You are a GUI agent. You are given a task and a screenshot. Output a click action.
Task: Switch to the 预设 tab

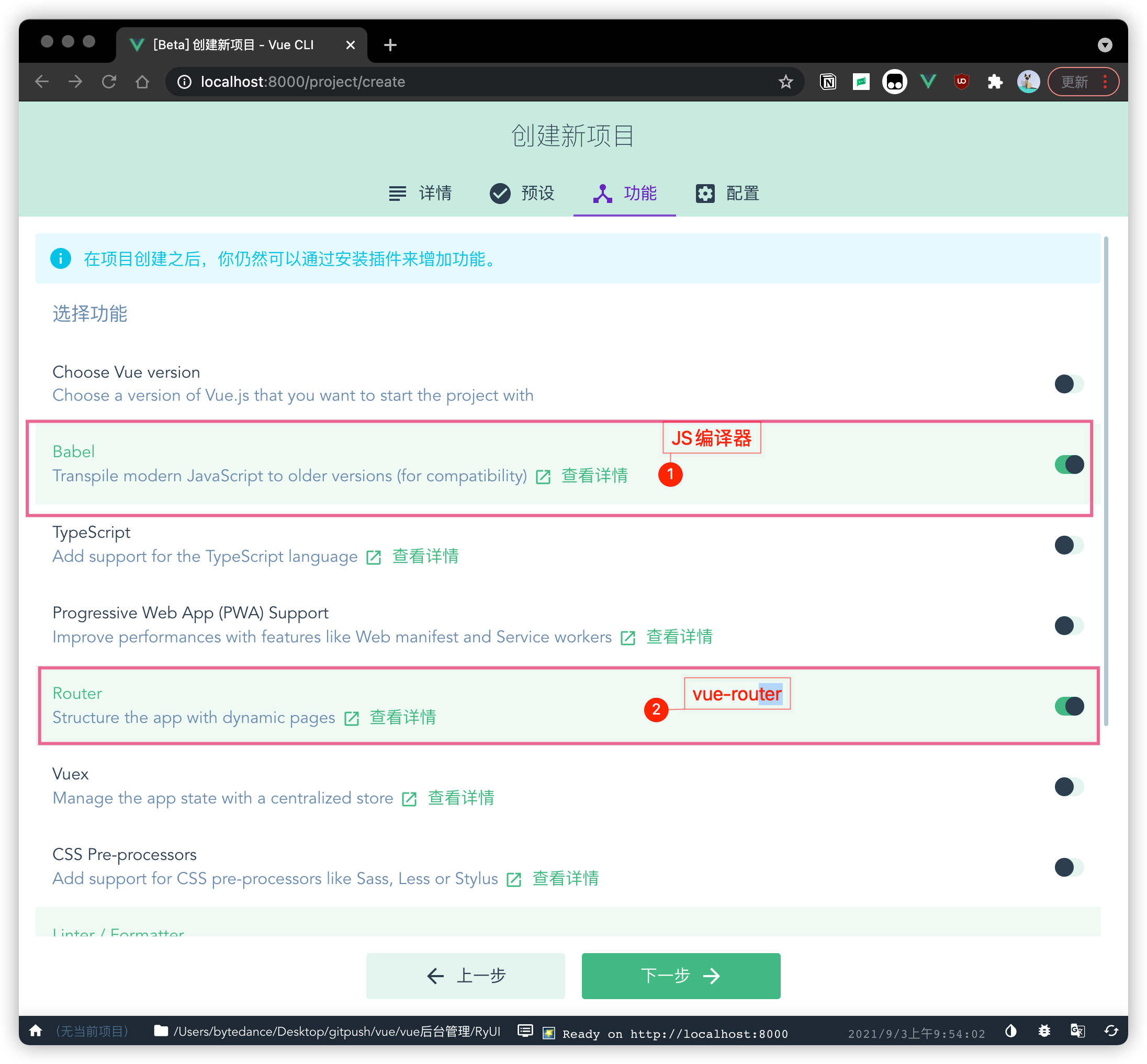(x=522, y=194)
